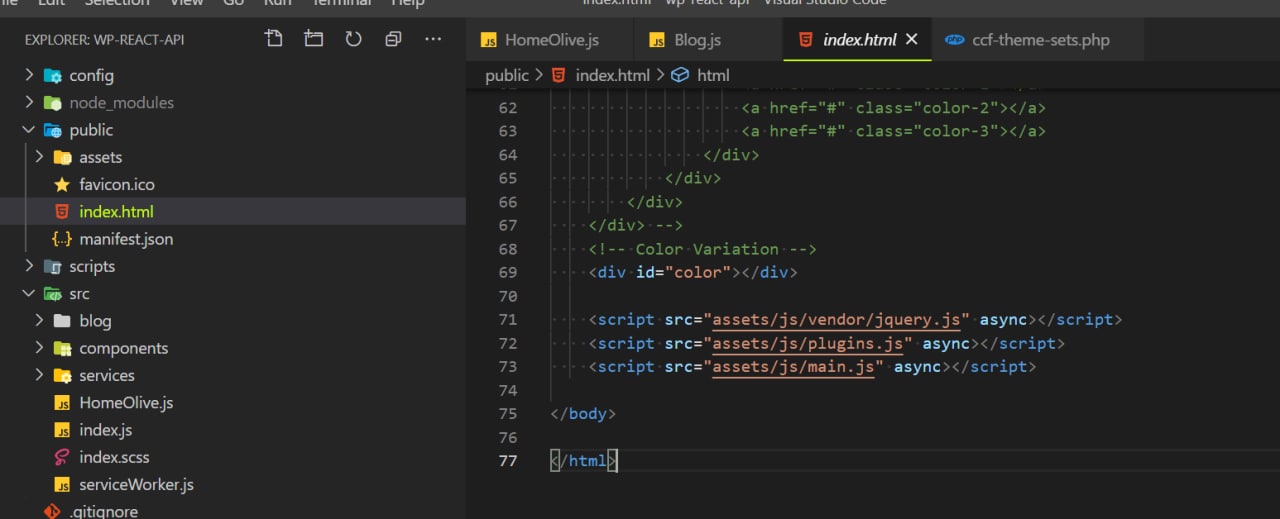The image size is (1280, 519).
Task: Open serviceWorker.js from Explorer
Action: 136,485
